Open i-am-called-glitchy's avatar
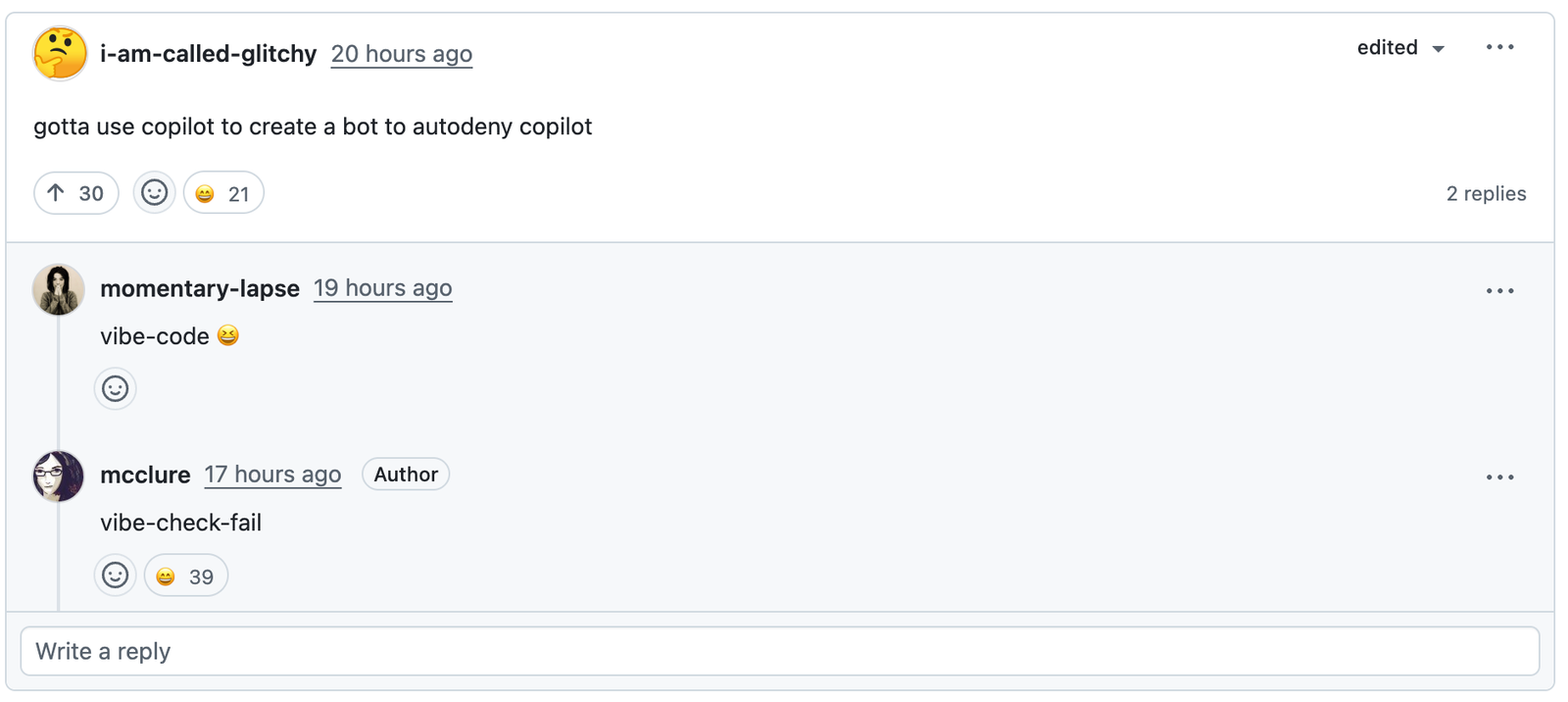Image resolution: width=1568 pixels, height=702 pixels. pyautogui.click(x=60, y=54)
